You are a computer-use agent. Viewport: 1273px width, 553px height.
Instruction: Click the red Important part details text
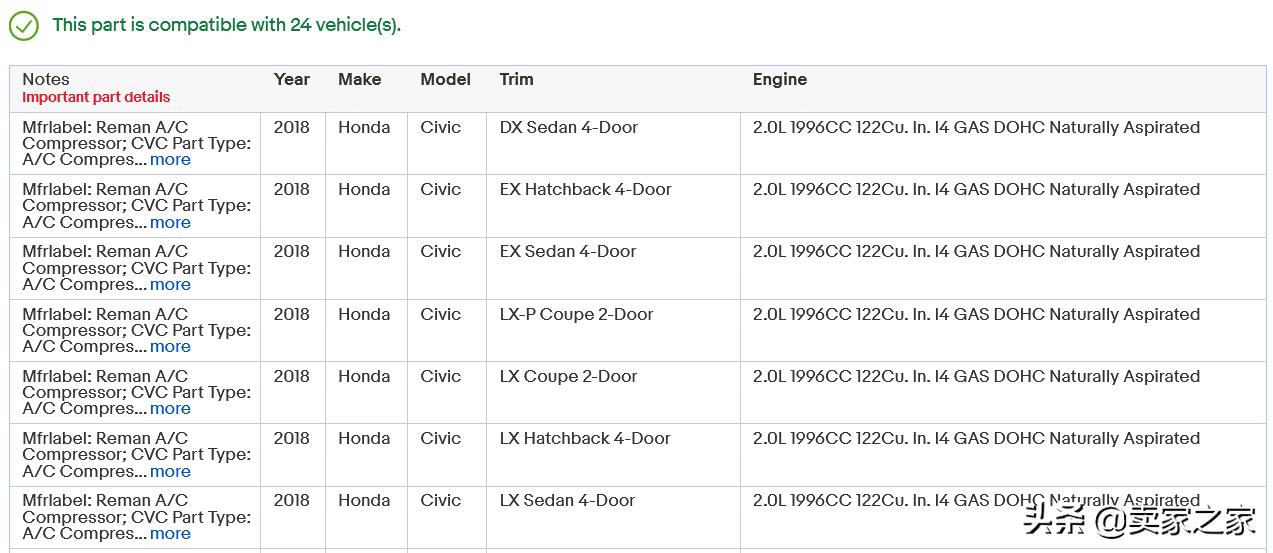pyautogui.click(x=96, y=97)
